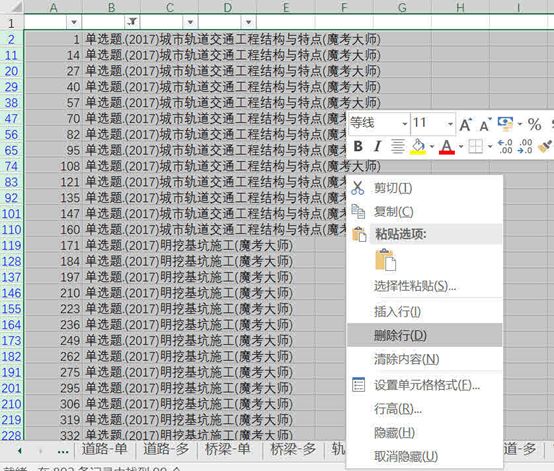Click cell with value 171
The image size is (554, 471).
click(53, 245)
